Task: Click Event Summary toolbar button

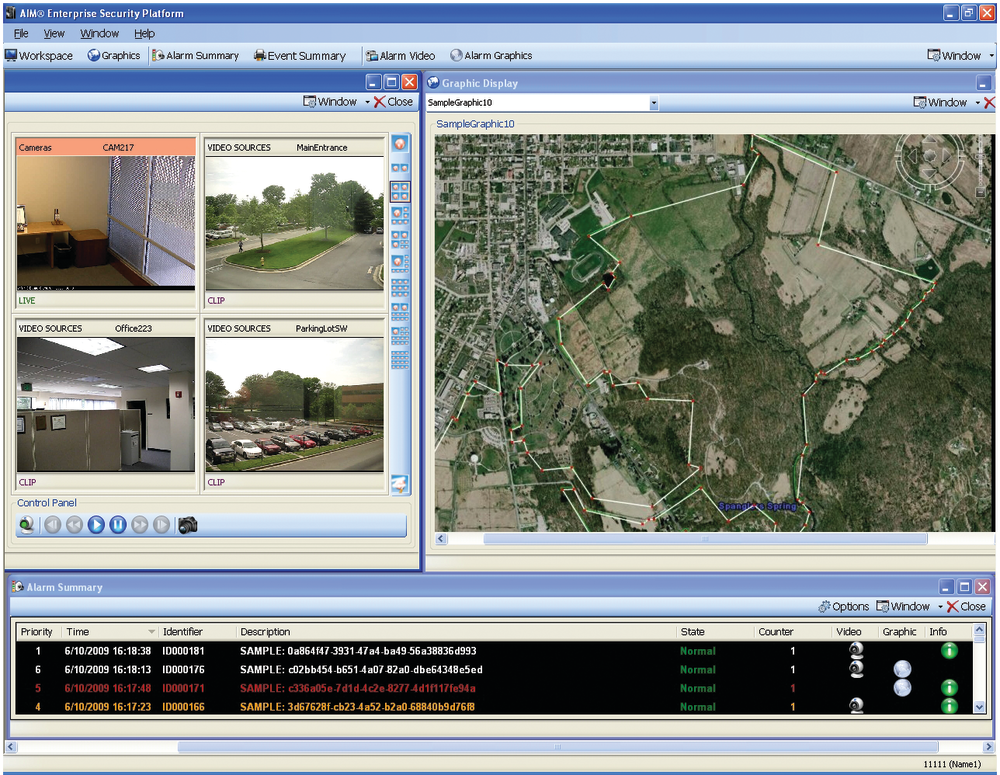Action: pyautogui.click(x=299, y=56)
